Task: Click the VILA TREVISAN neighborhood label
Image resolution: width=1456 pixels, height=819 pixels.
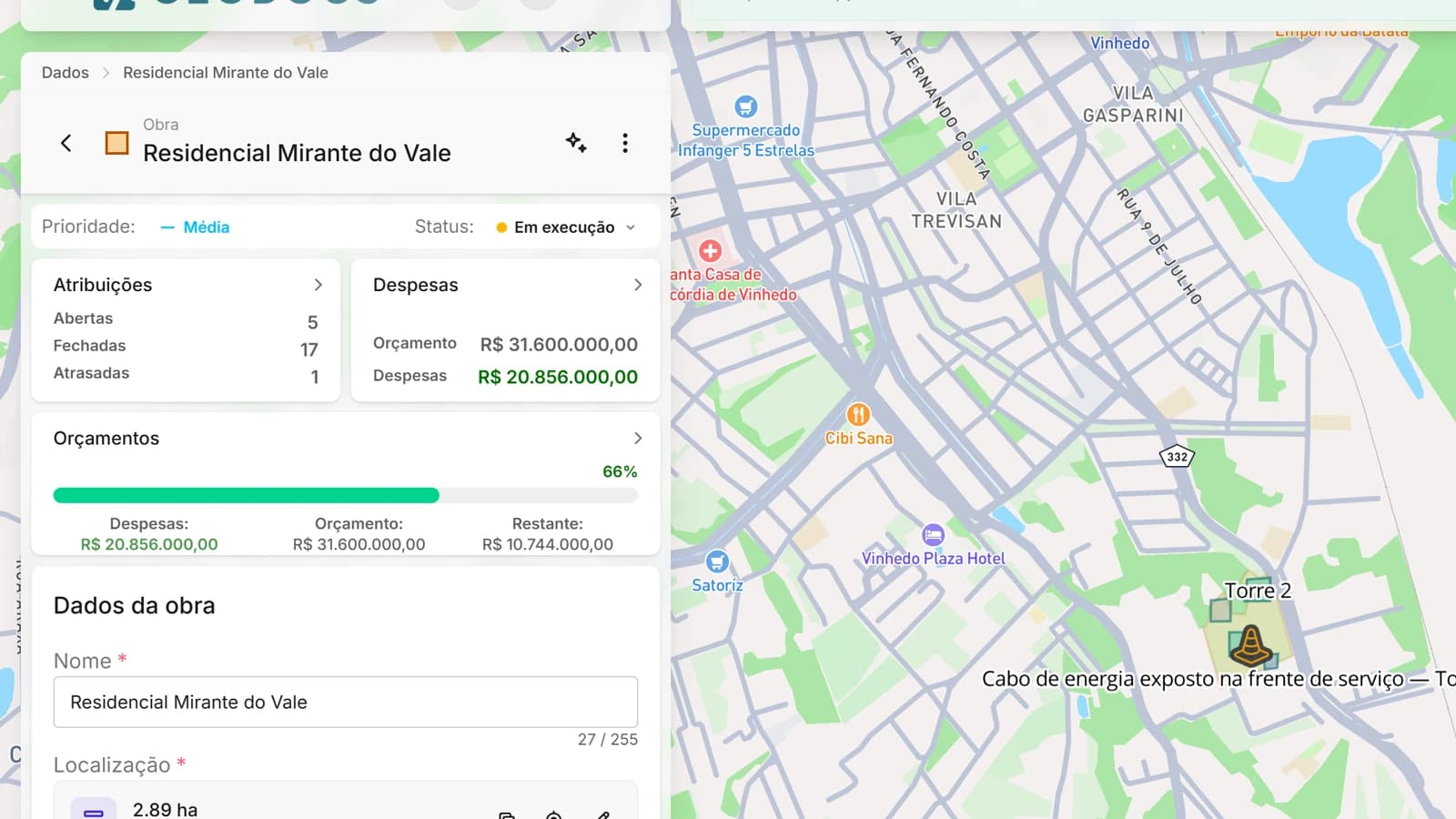Action: tap(956, 210)
